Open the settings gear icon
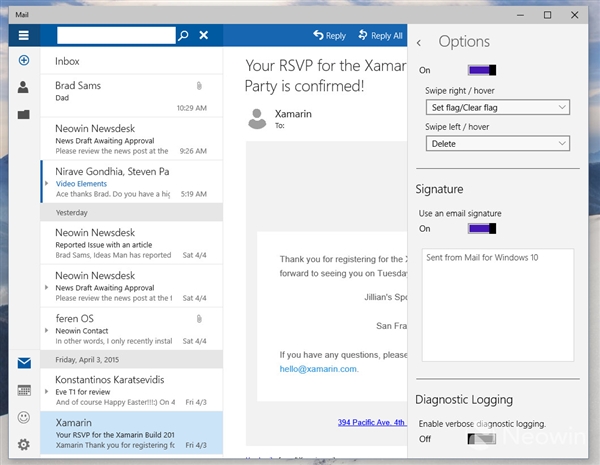 (24, 444)
